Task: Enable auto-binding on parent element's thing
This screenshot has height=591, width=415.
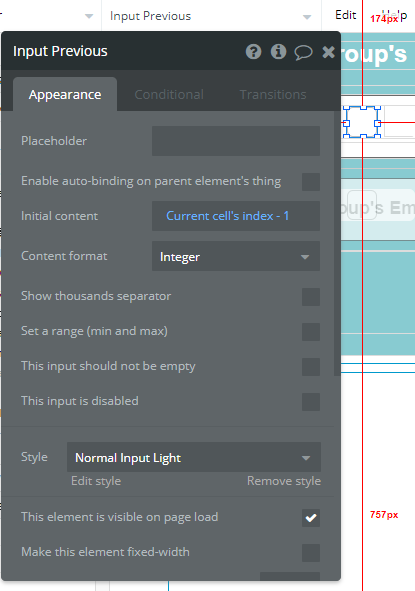Action: pyautogui.click(x=311, y=182)
